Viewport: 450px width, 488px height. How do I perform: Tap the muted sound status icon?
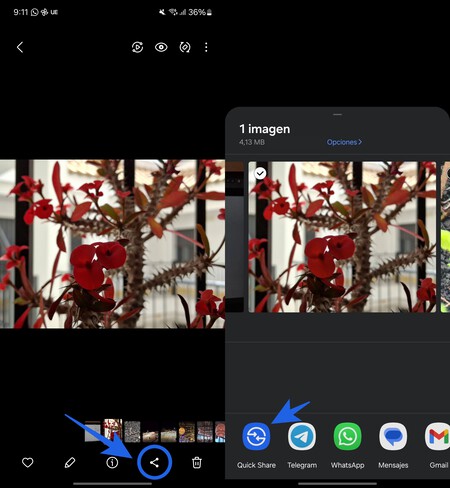(x=162, y=12)
